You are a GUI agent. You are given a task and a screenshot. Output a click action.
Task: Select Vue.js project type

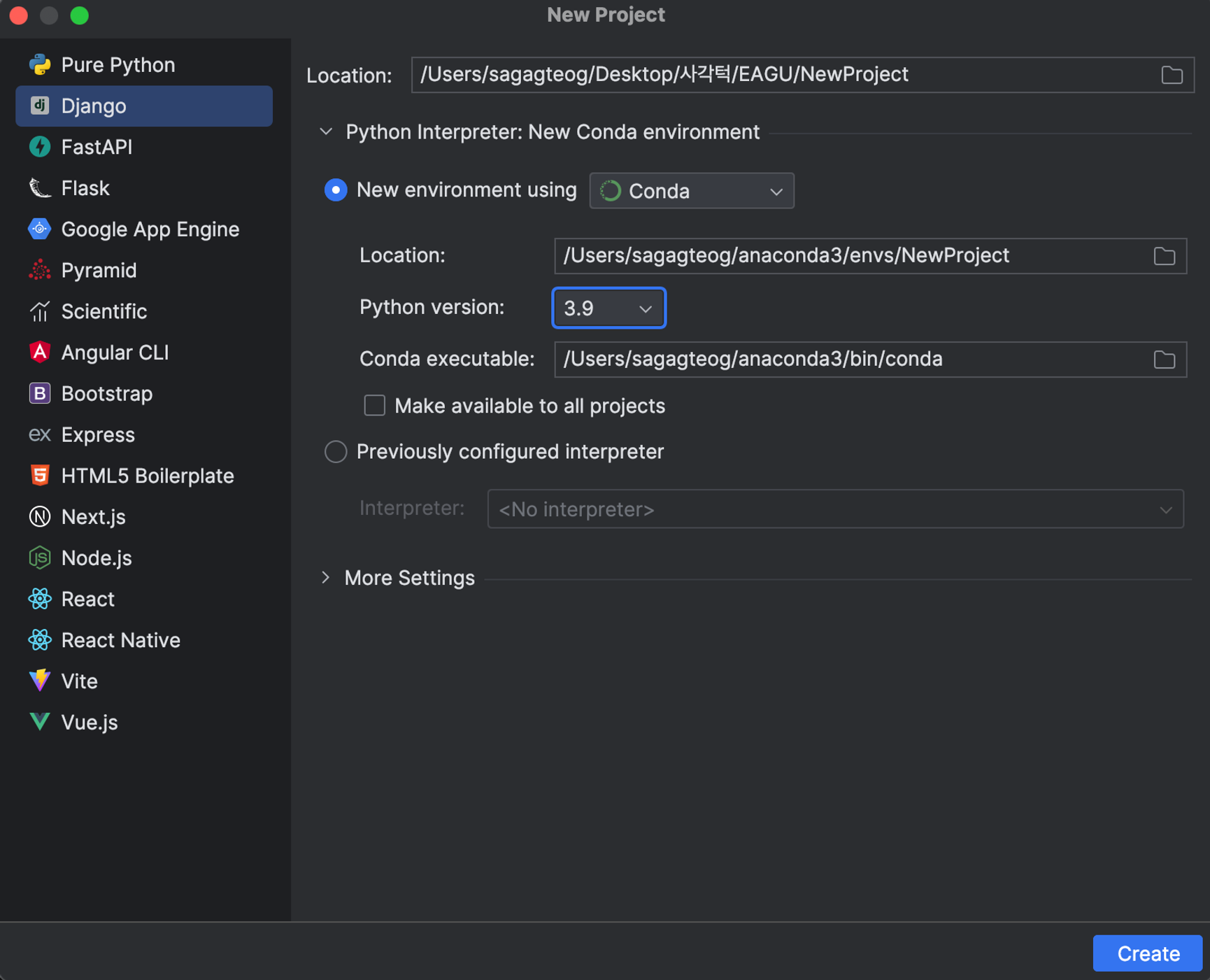point(90,722)
